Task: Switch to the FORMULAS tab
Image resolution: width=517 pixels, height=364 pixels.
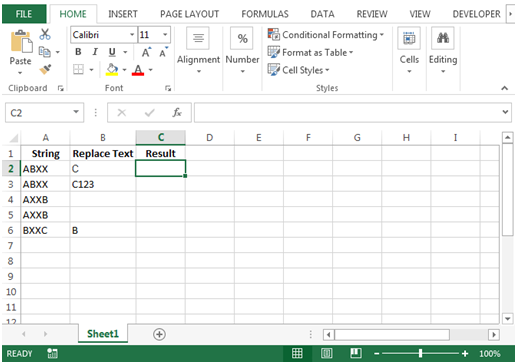Action: coord(265,14)
